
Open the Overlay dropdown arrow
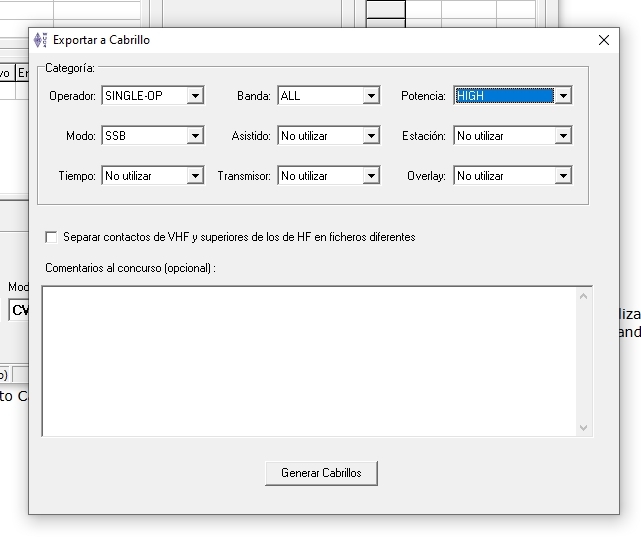coord(563,176)
